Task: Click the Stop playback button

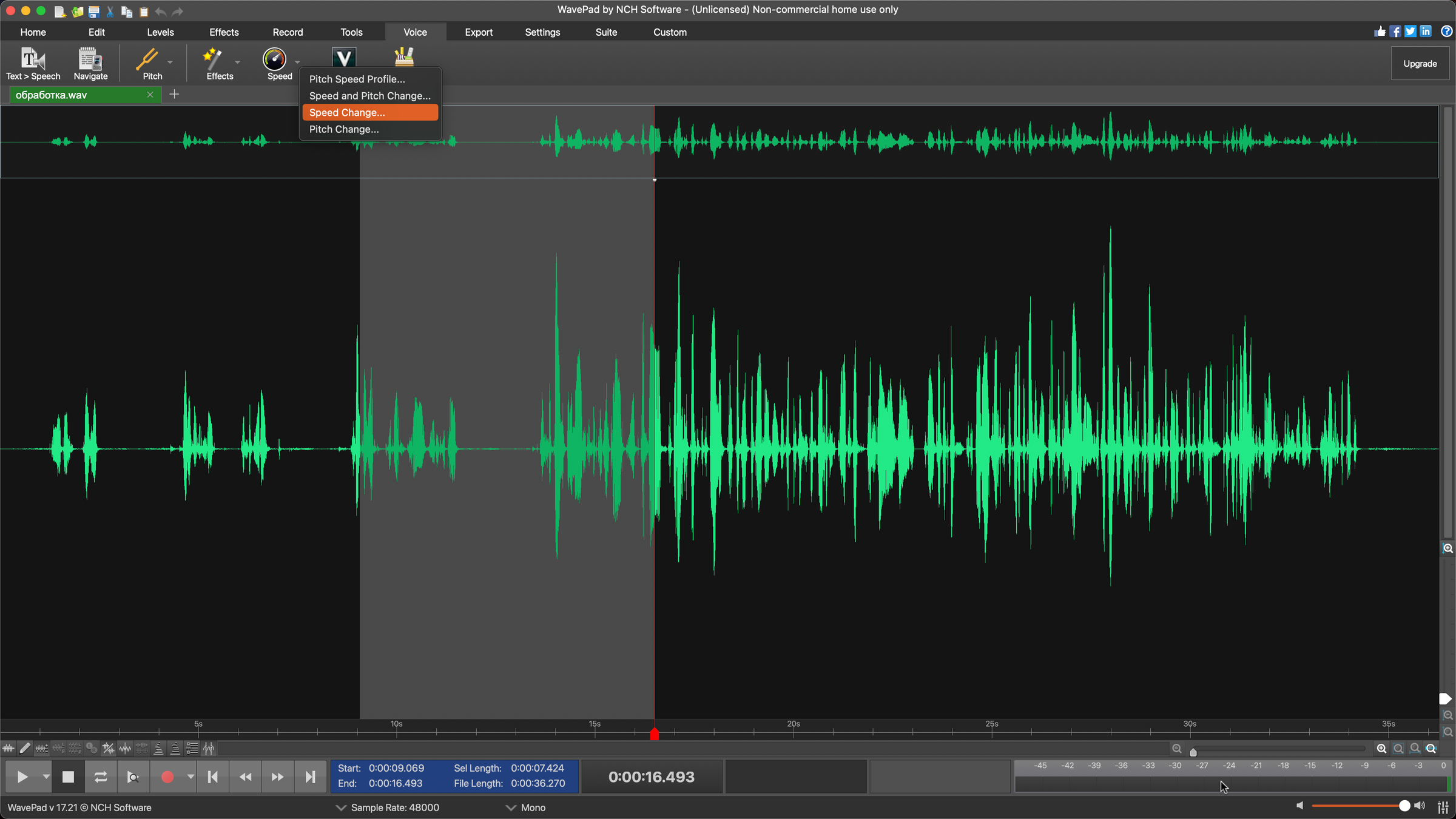Action: click(x=68, y=777)
